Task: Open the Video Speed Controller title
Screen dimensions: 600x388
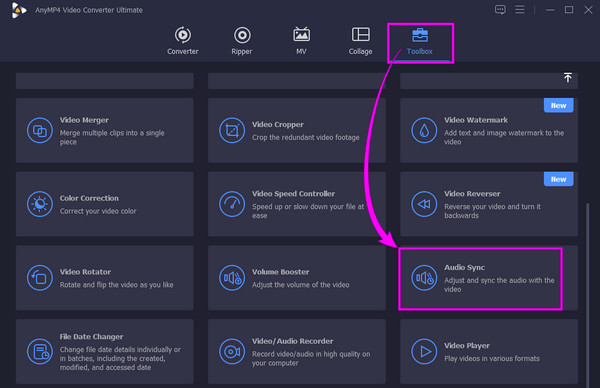Action: coord(293,194)
